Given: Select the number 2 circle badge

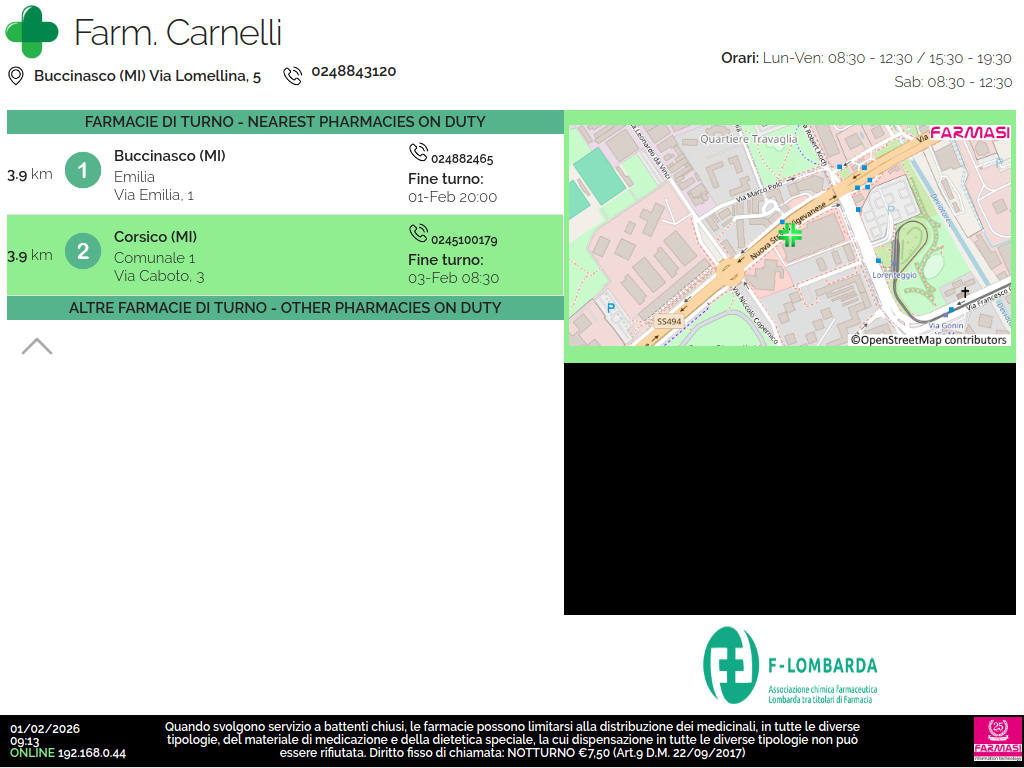Looking at the screenshot, I should click(83, 251).
